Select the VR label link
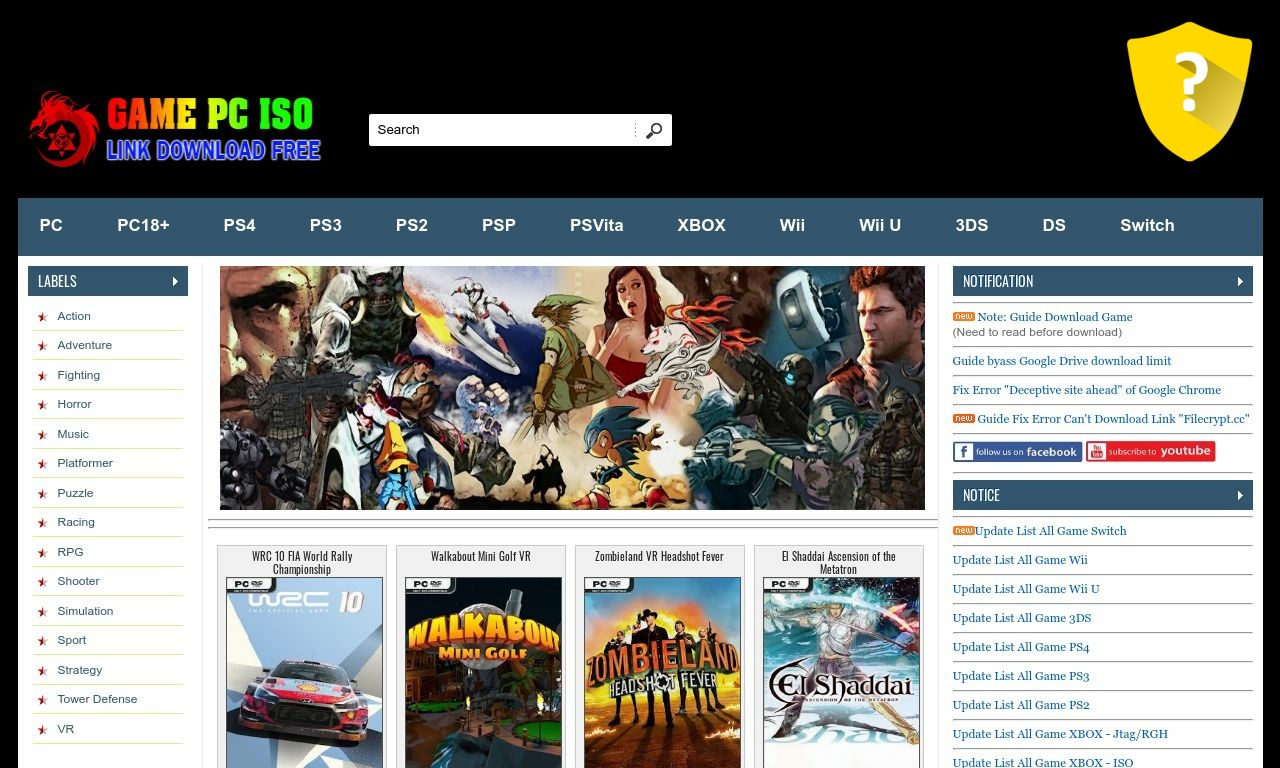1280x768 pixels. point(65,729)
